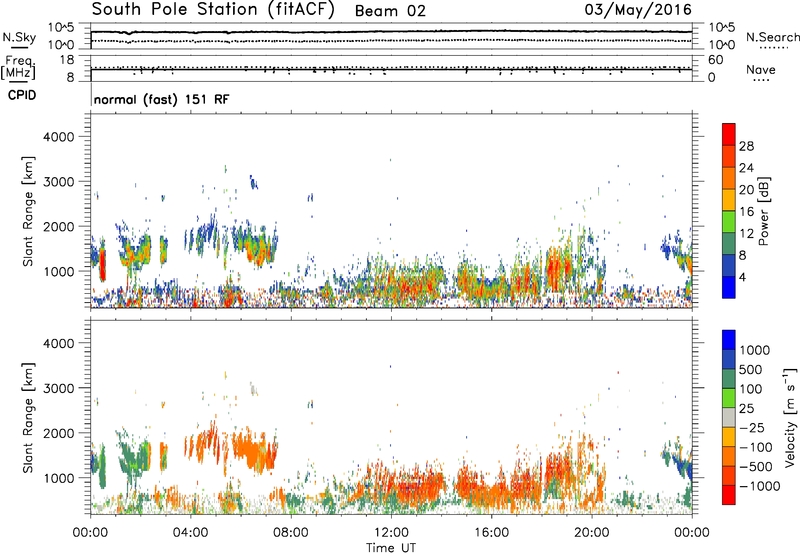
Task: Click the Velocity colorbar value '-100'
Action: tap(756, 447)
